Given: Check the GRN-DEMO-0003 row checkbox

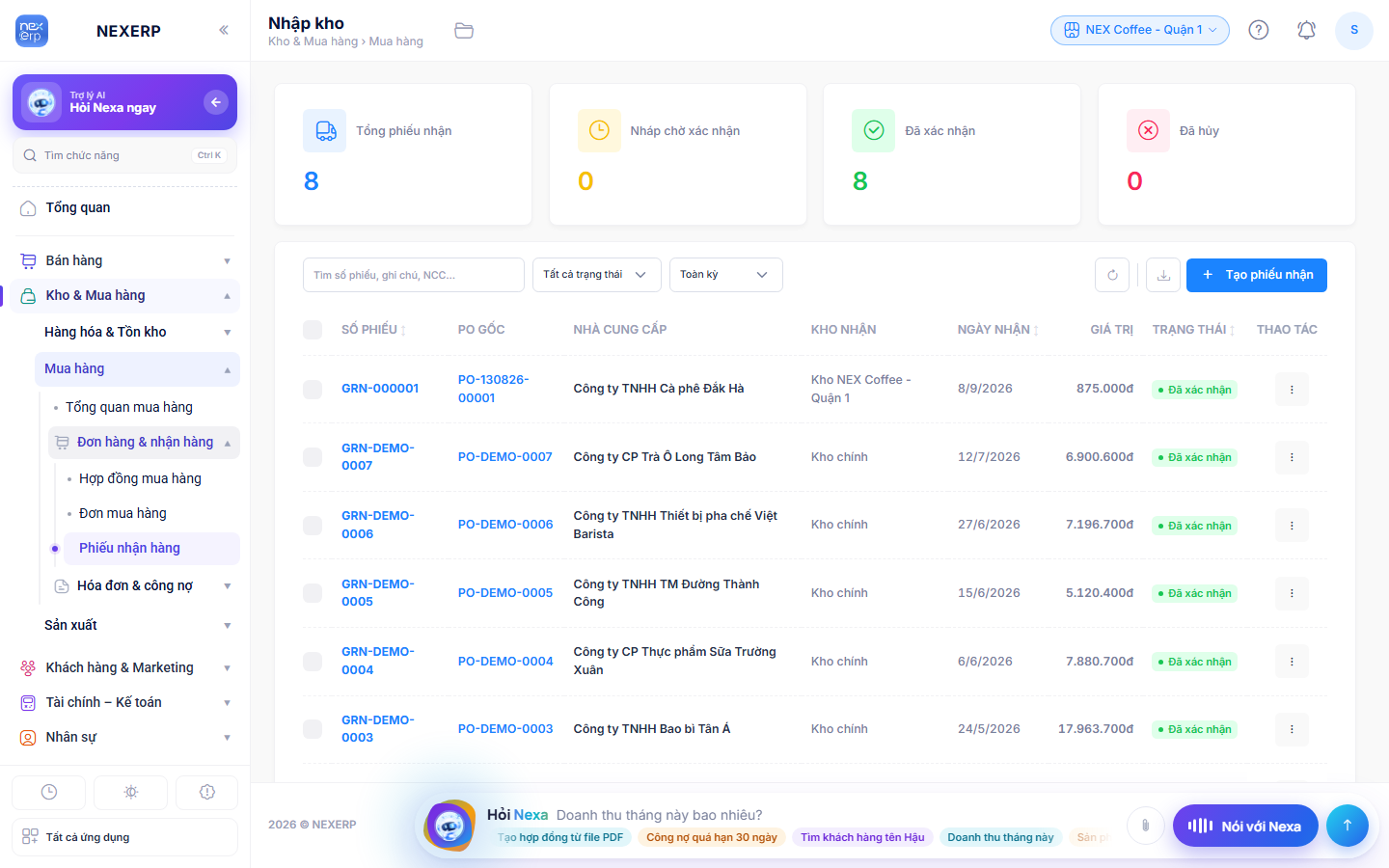Looking at the screenshot, I should (313, 729).
